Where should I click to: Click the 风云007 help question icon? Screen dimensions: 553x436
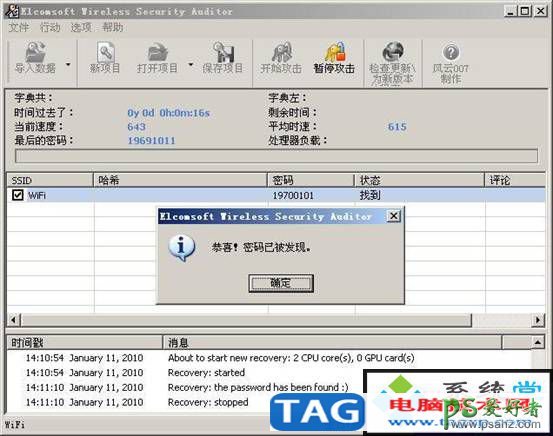click(451, 52)
